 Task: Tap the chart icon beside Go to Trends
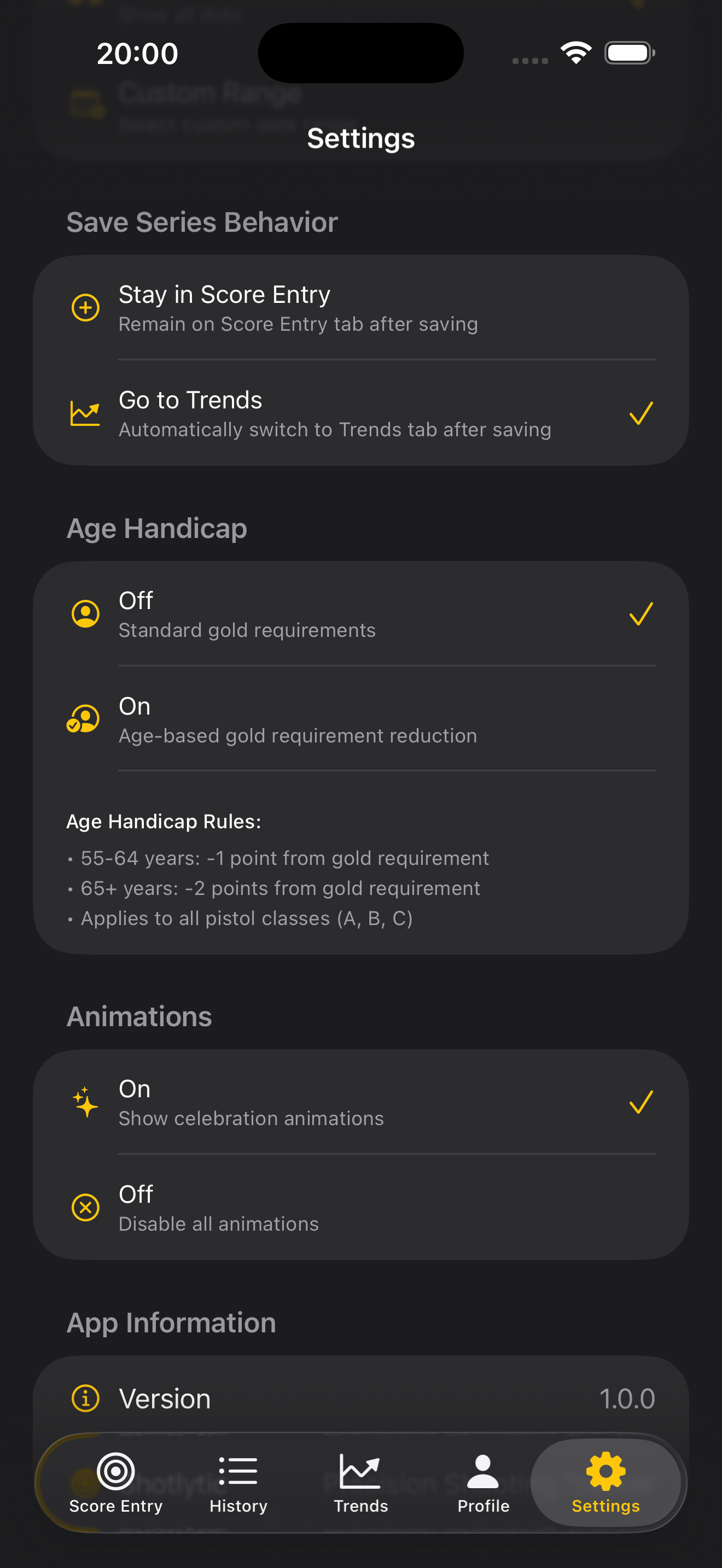tap(85, 414)
